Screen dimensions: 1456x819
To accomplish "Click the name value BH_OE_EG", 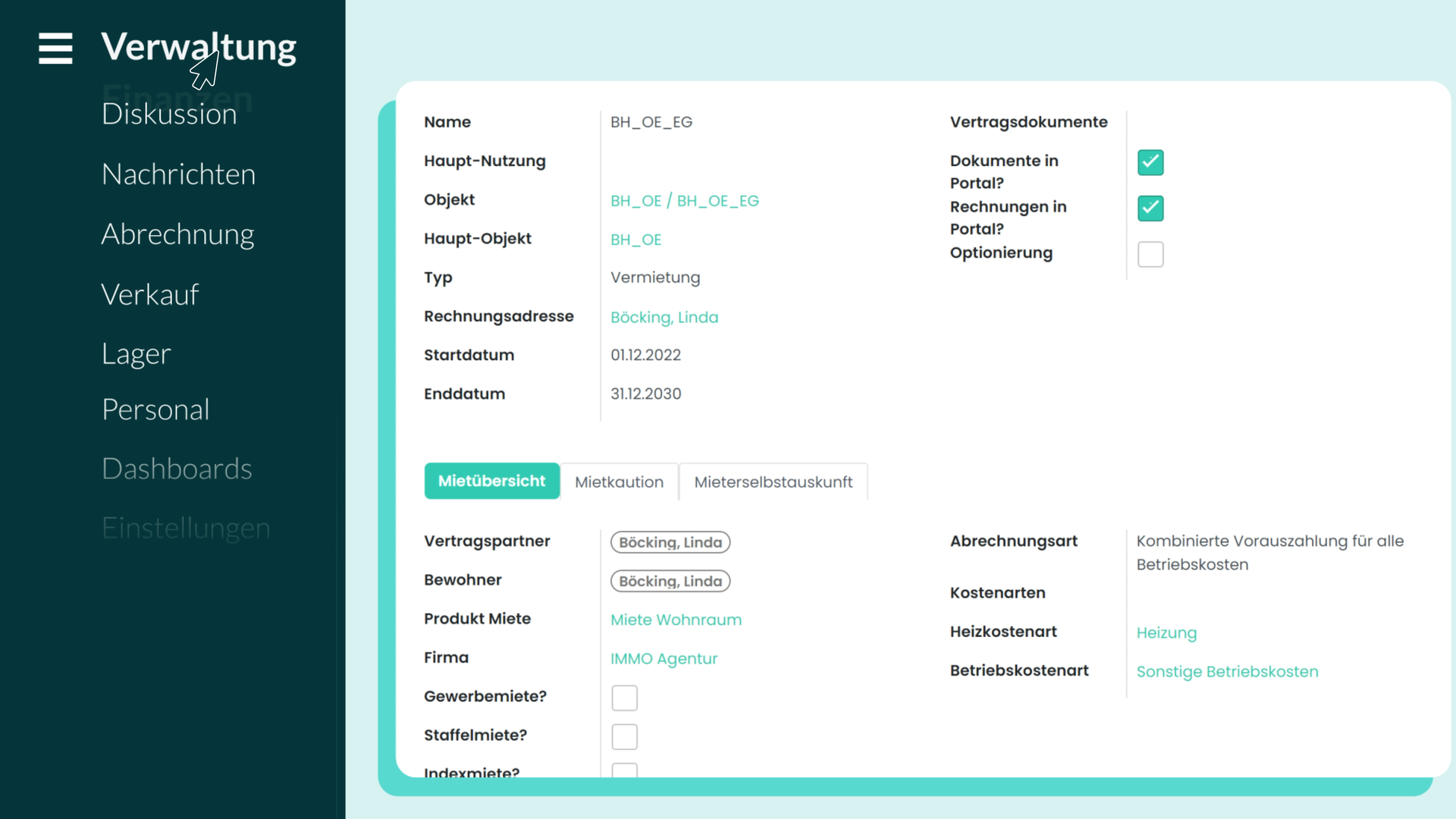I will click(x=651, y=122).
